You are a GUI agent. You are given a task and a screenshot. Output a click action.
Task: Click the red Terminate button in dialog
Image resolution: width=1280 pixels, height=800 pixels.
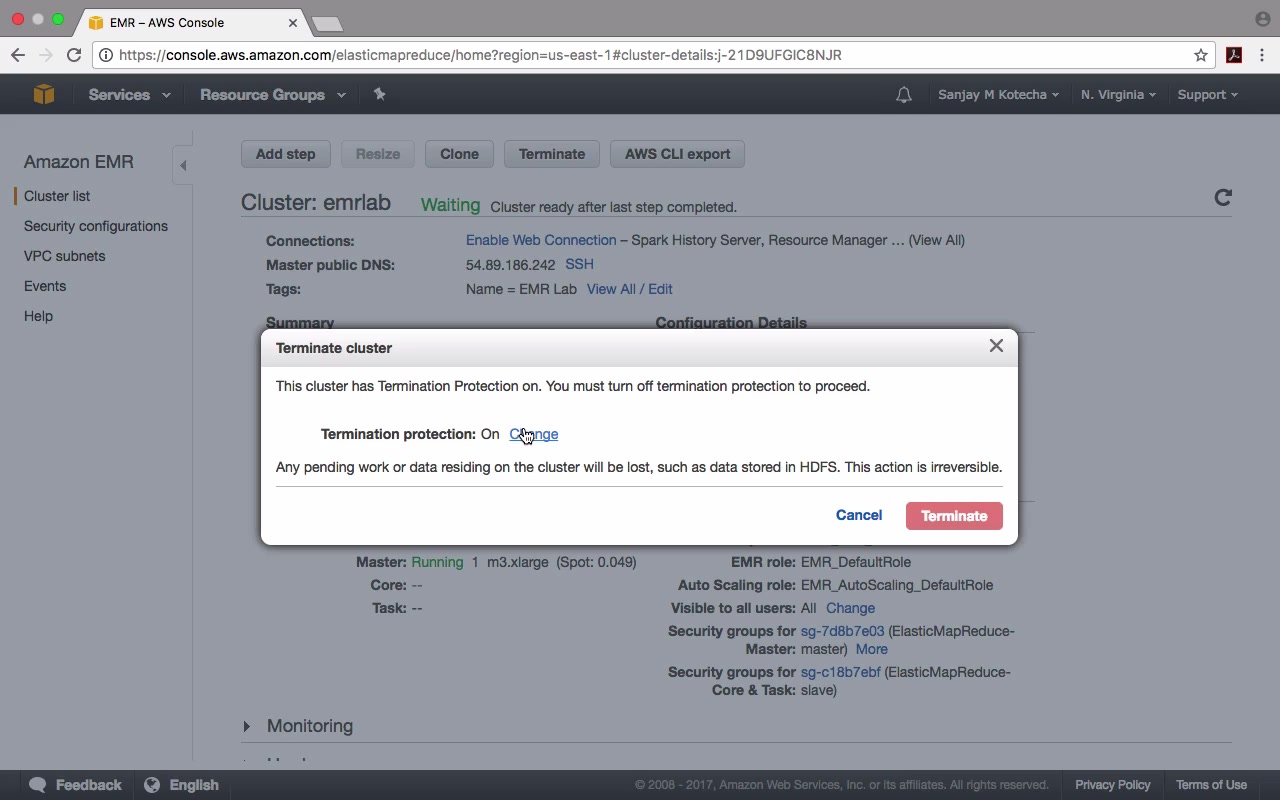pos(954,516)
